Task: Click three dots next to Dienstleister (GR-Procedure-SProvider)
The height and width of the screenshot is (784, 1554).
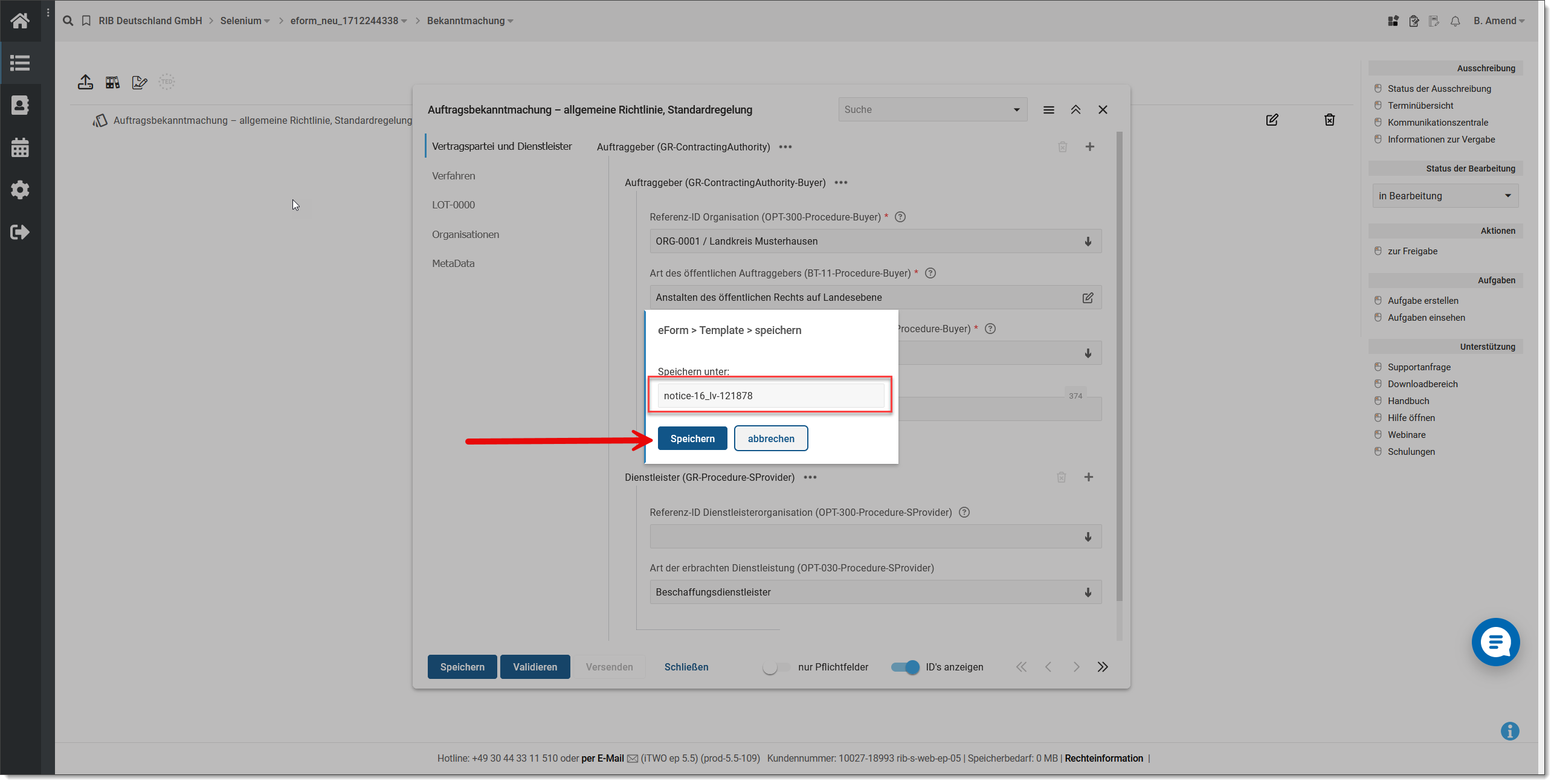Action: (x=810, y=477)
